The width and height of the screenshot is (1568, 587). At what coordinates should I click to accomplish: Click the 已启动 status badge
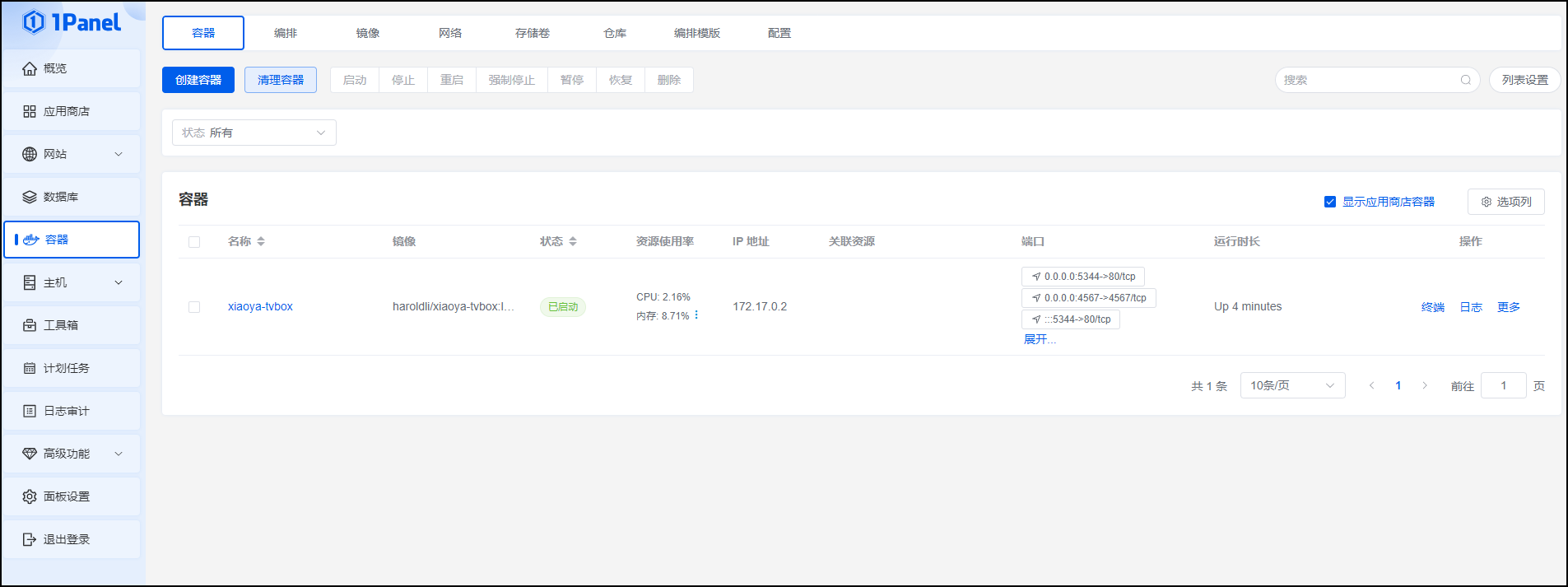click(x=563, y=307)
